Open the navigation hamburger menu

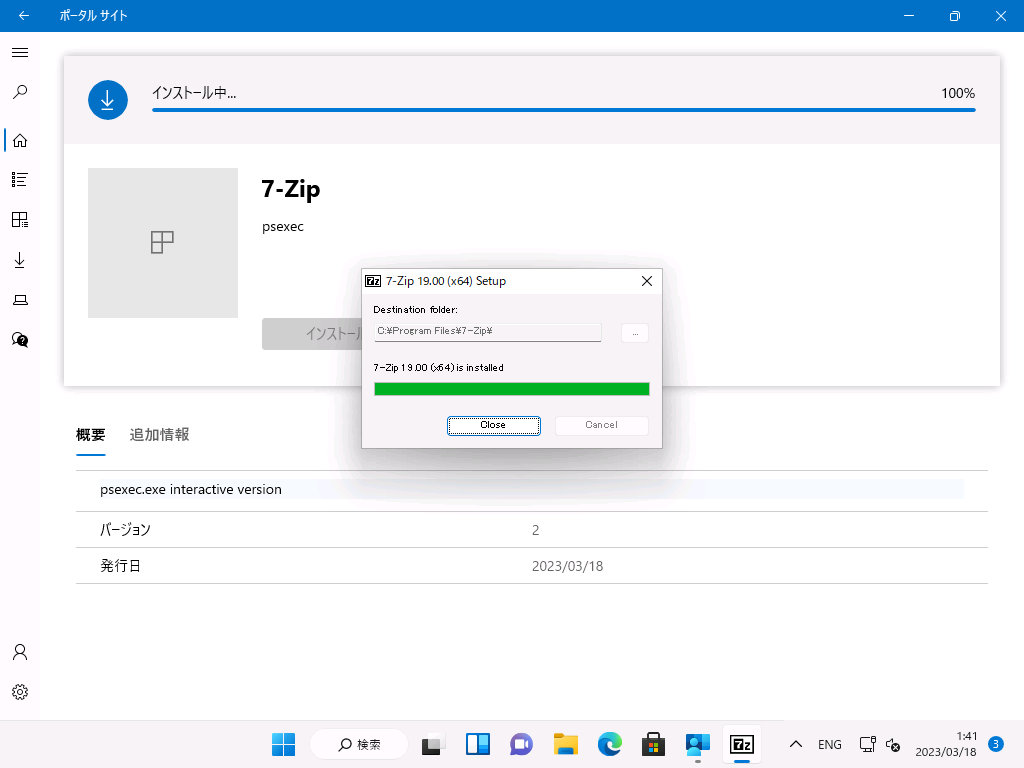pyautogui.click(x=19, y=52)
